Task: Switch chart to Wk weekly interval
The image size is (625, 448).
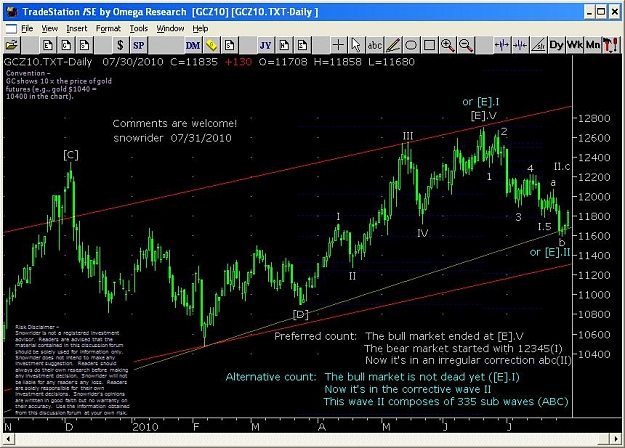Action: [x=574, y=45]
